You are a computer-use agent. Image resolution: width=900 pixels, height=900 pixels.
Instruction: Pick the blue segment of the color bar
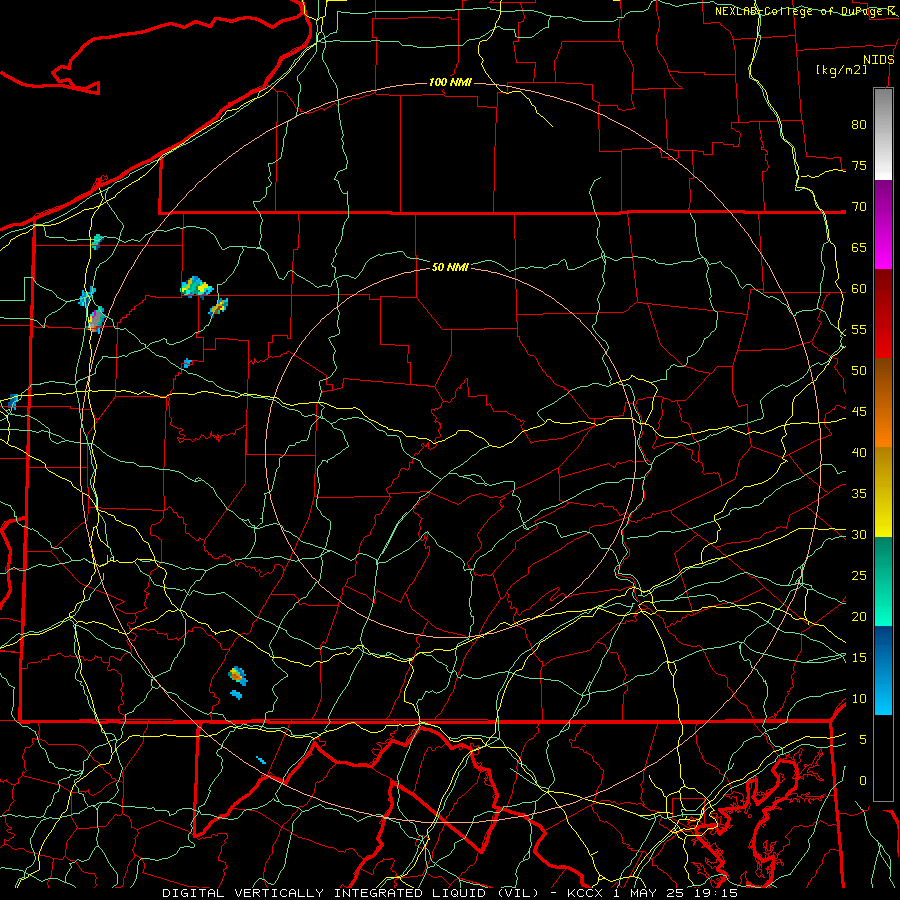point(883,670)
